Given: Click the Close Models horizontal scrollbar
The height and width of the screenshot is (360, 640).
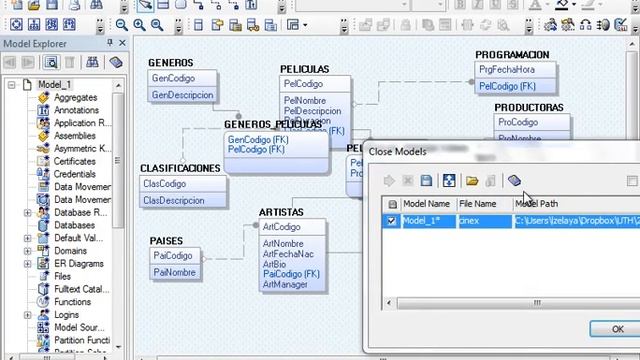Looking at the screenshot, I should click(x=518, y=303).
